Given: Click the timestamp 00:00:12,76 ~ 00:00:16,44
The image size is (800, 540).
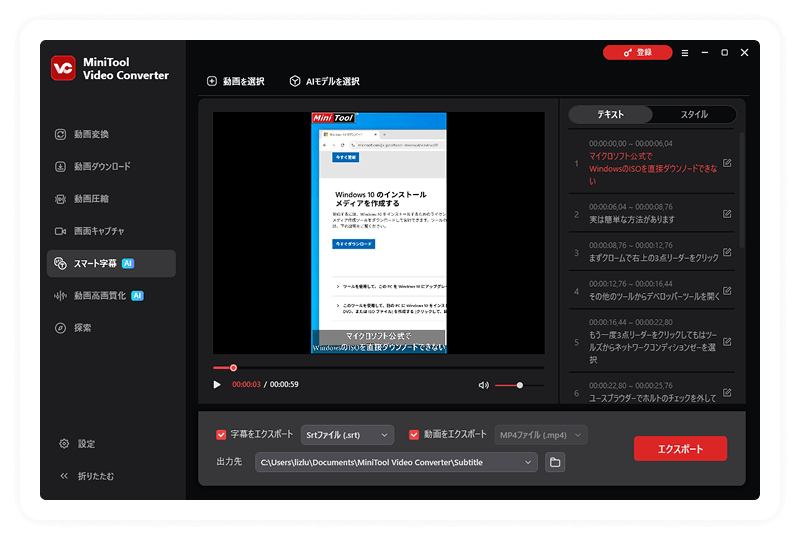Looking at the screenshot, I should [x=631, y=284].
